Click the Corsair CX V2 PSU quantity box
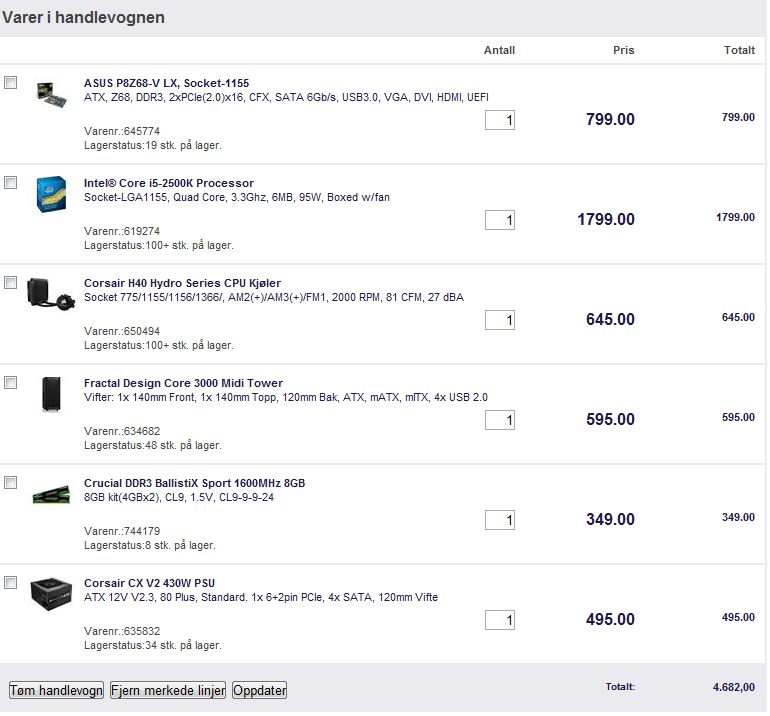The height and width of the screenshot is (716, 770). [x=500, y=620]
